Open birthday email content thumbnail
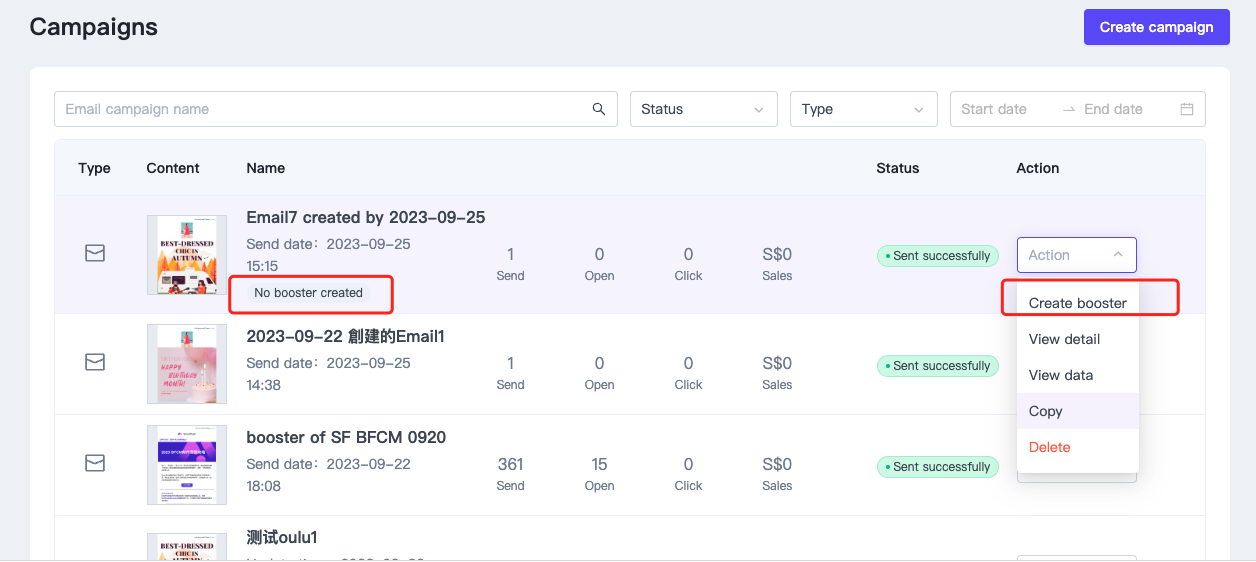This screenshot has width=1256, height=562. click(186, 364)
